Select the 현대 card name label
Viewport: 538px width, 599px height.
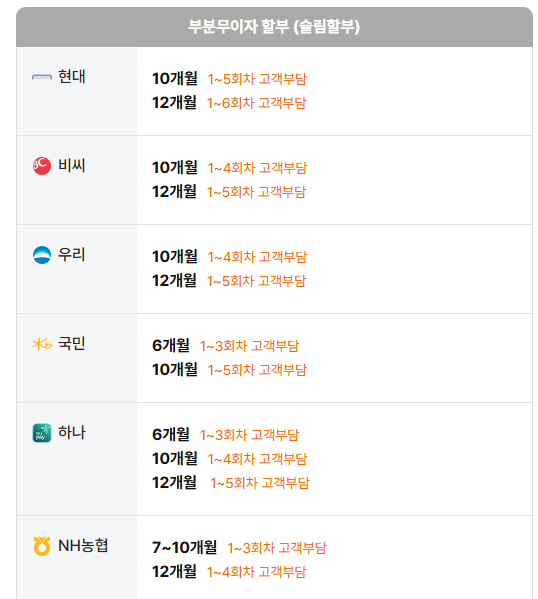click(x=71, y=76)
